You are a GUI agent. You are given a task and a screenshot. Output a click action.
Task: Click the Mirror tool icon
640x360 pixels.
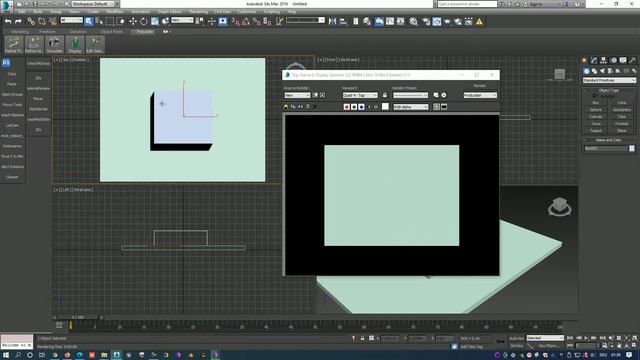pyautogui.click(x=332, y=21)
